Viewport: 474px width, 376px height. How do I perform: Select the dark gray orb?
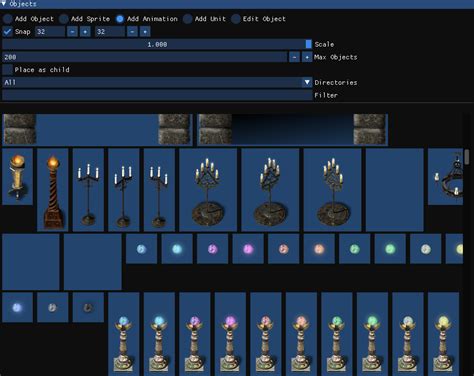tap(88, 307)
